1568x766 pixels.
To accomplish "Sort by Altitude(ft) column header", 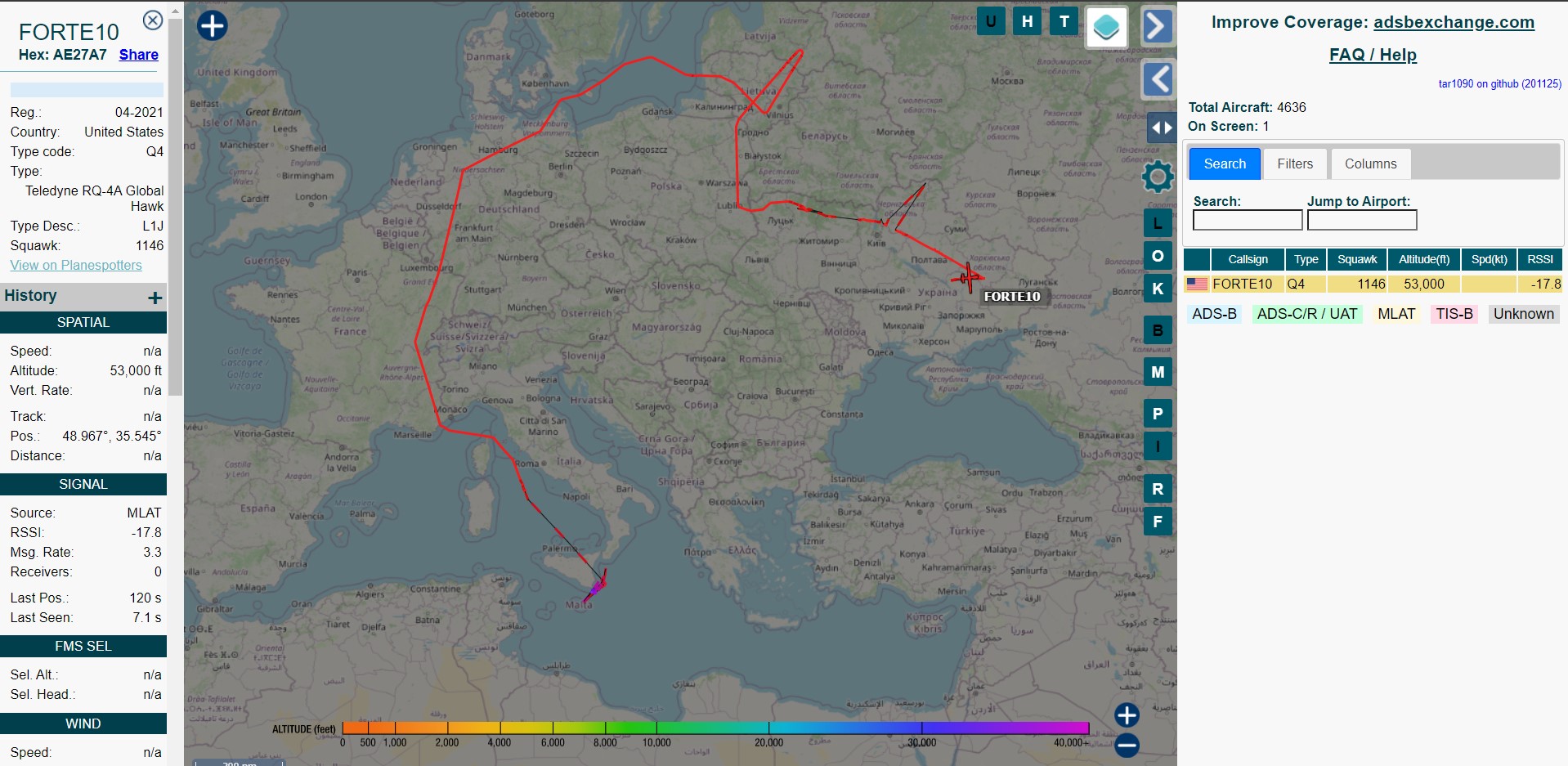I will tap(1423, 259).
